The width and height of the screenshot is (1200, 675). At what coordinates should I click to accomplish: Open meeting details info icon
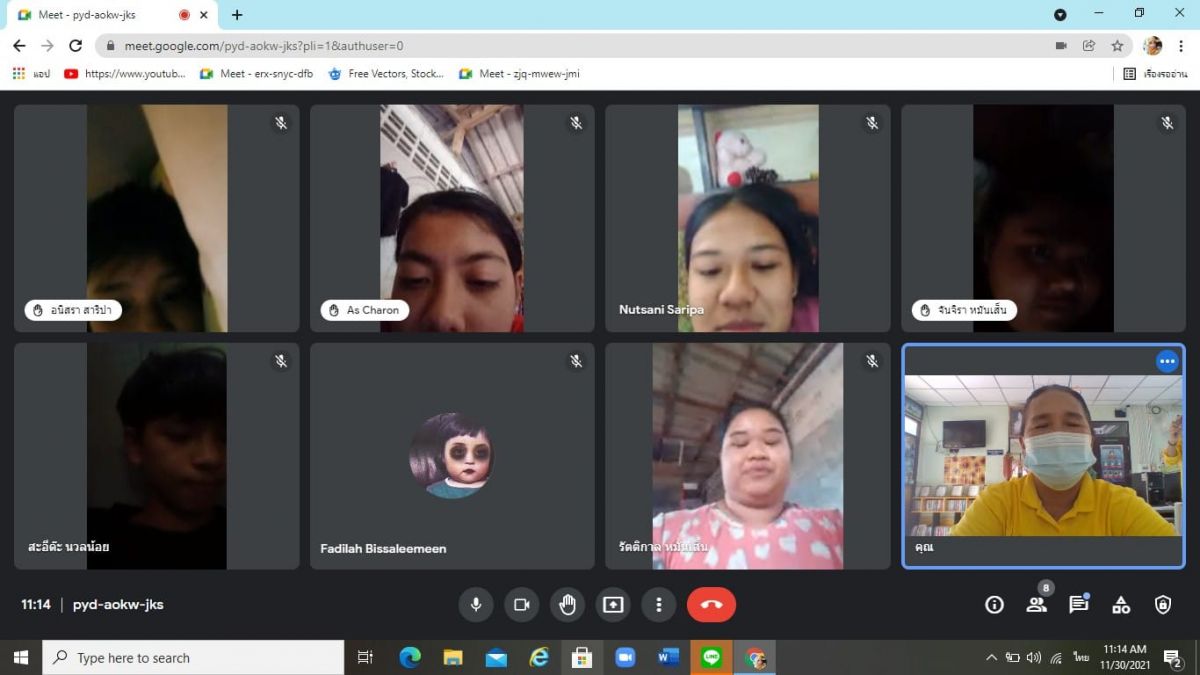click(994, 605)
